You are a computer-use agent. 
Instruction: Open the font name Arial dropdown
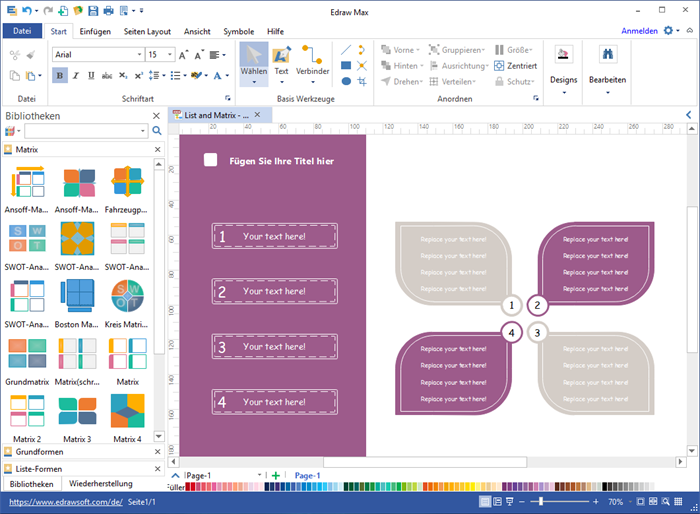138,54
